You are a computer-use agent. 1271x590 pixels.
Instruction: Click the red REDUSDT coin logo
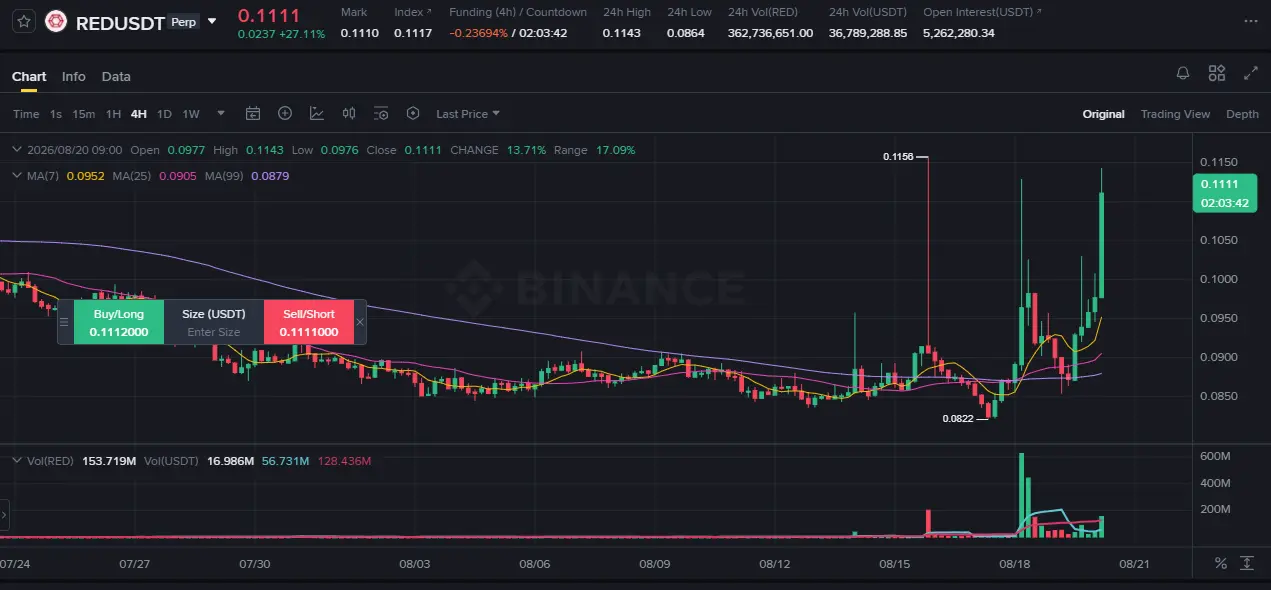tap(56, 21)
